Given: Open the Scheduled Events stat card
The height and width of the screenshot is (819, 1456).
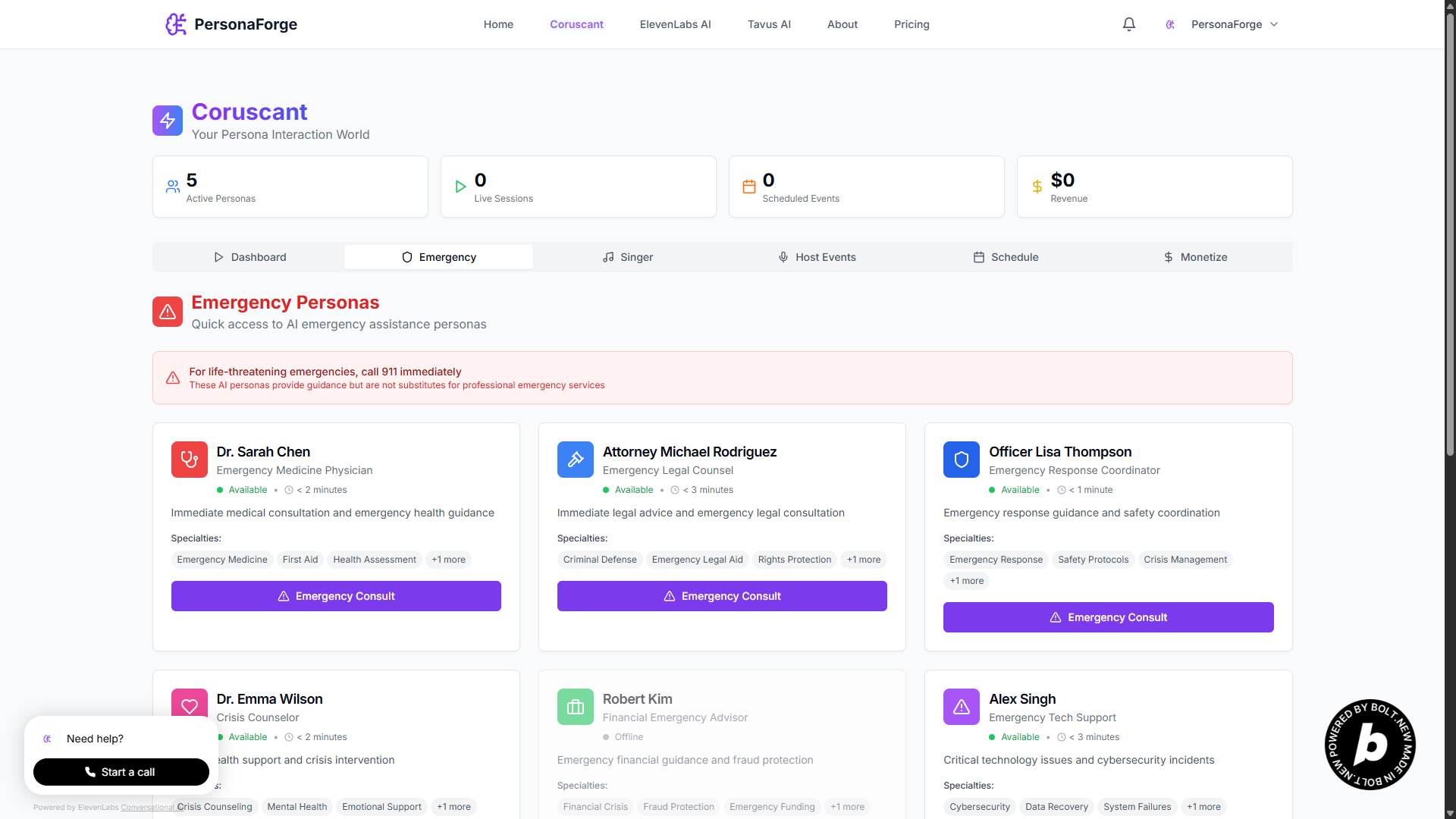Looking at the screenshot, I should pos(866,187).
